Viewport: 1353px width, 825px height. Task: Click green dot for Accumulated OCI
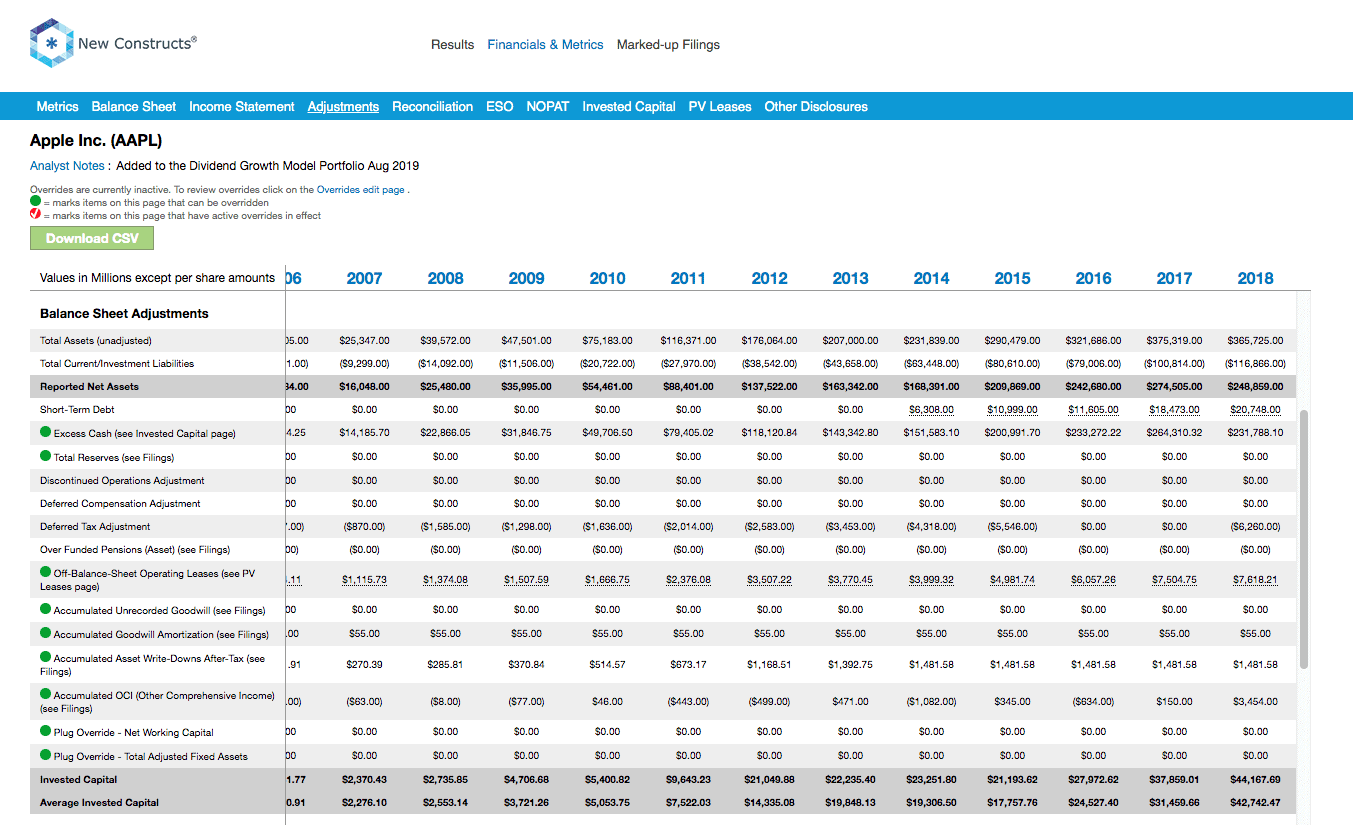(46, 694)
